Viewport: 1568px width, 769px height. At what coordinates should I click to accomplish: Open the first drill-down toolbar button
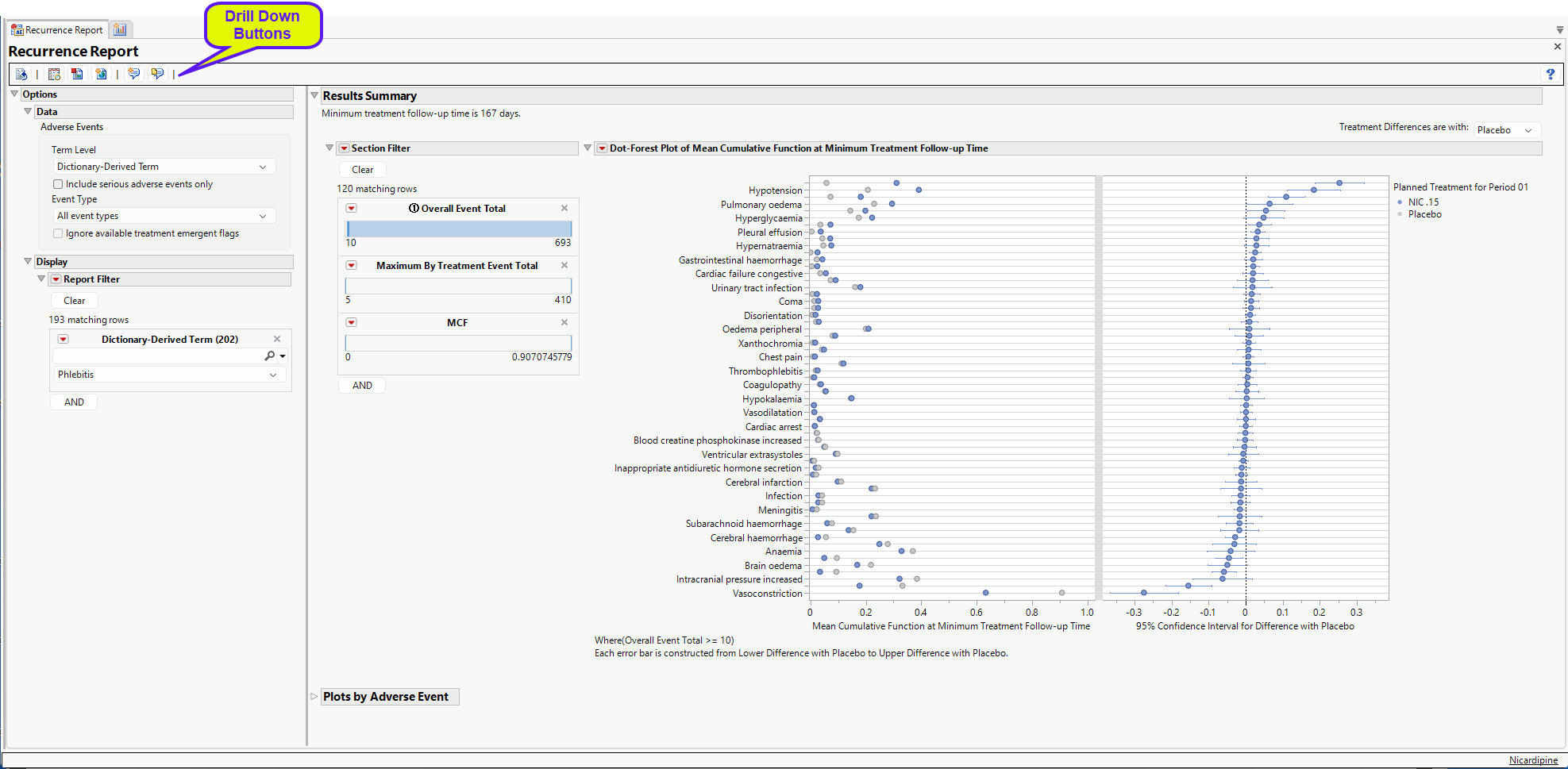(x=21, y=73)
